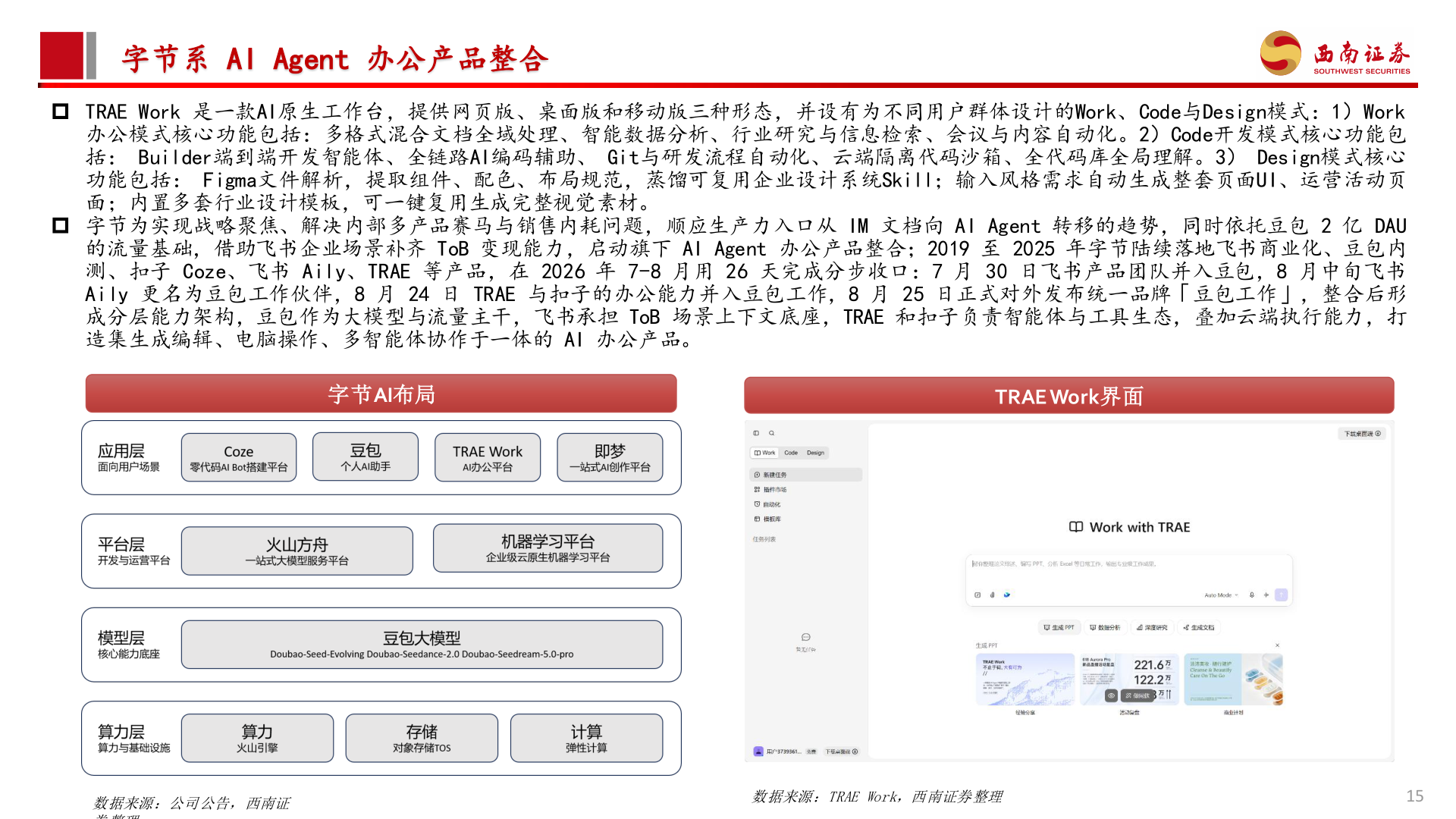Screen dimensions: 1456x819
Task: Open 新建任务 in the sidebar
Action: click(x=806, y=475)
